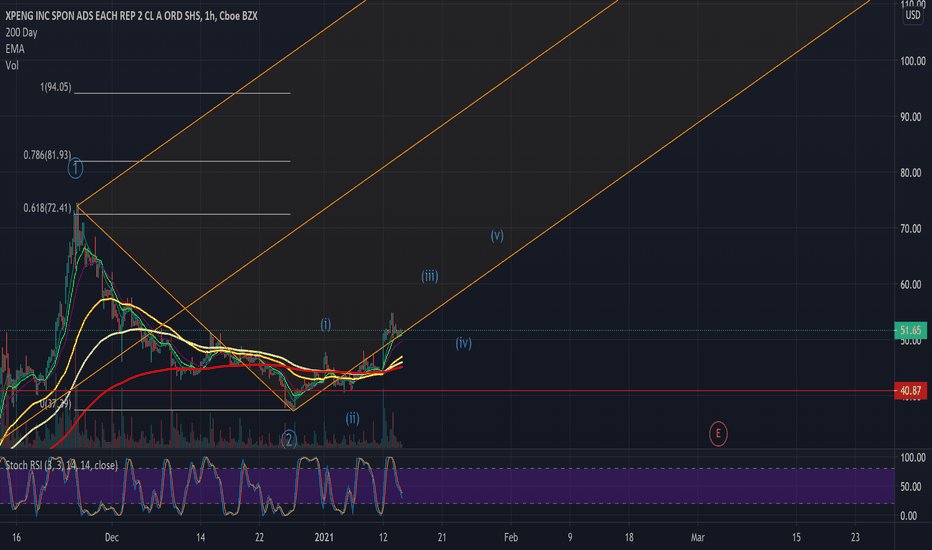This screenshot has width=932, height=550.
Task: Click the 90.00 price axis label
Action: [x=913, y=117]
